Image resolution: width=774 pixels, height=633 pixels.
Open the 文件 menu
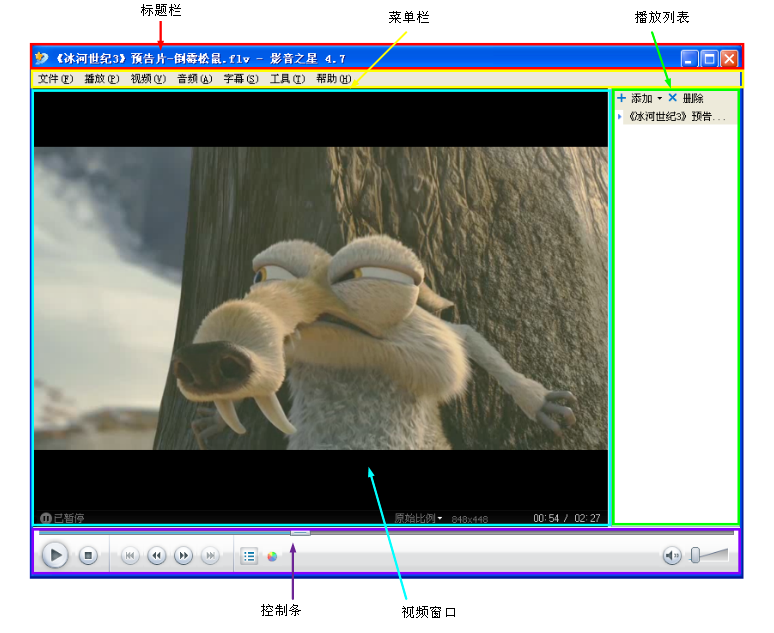tap(55, 79)
